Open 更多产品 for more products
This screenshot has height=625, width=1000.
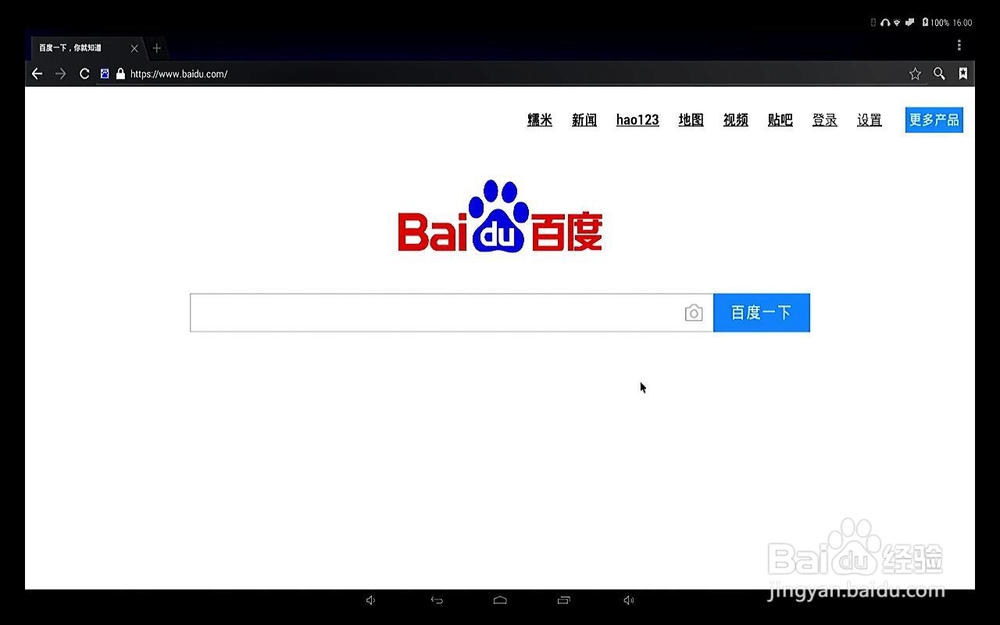coord(933,119)
